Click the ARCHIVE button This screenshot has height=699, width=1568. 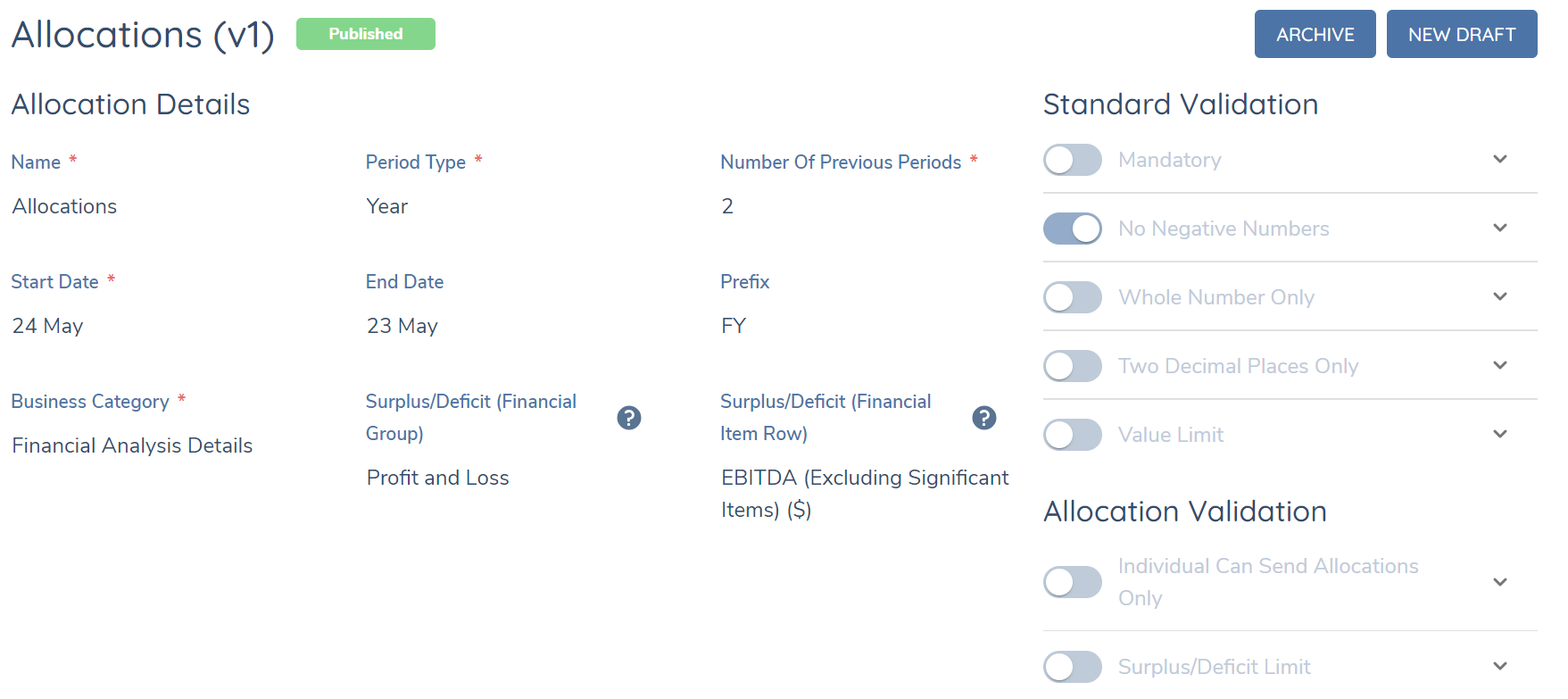pos(1315,34)
